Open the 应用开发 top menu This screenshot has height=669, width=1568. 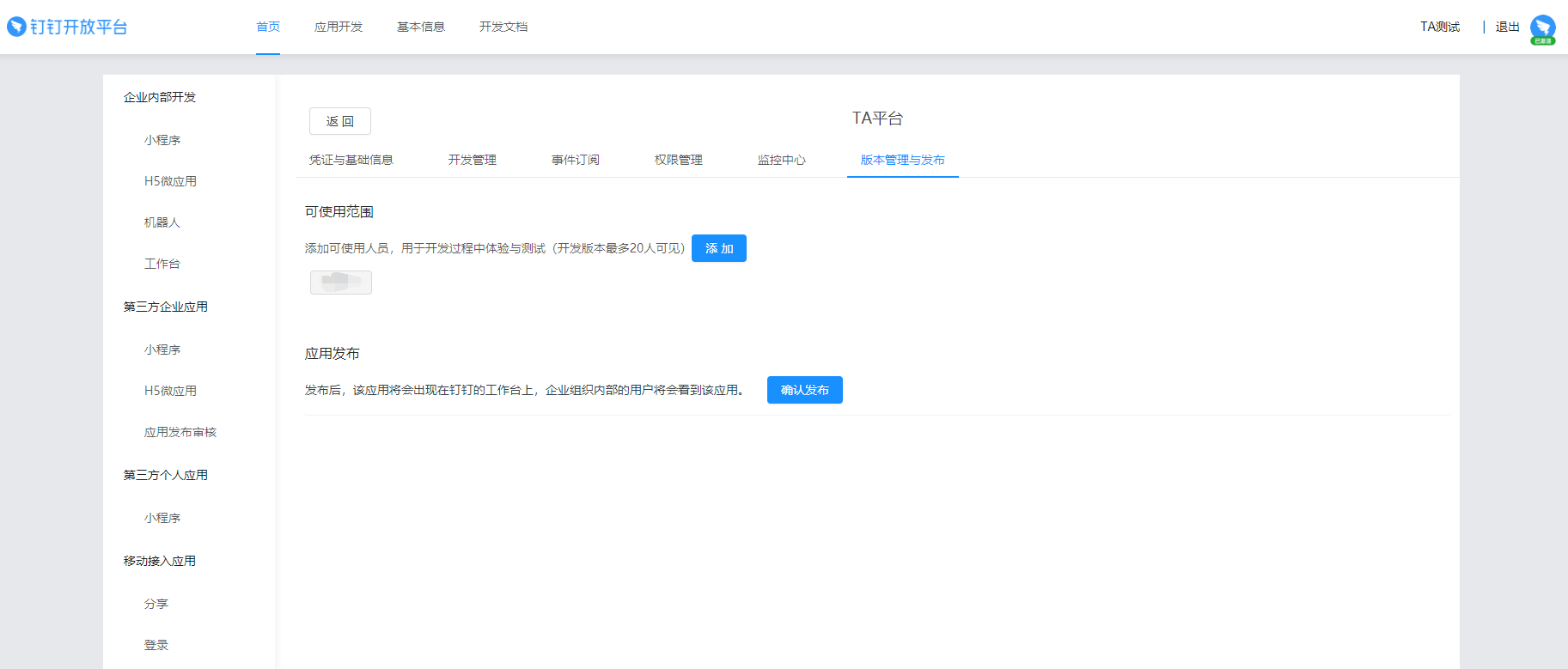339,27
